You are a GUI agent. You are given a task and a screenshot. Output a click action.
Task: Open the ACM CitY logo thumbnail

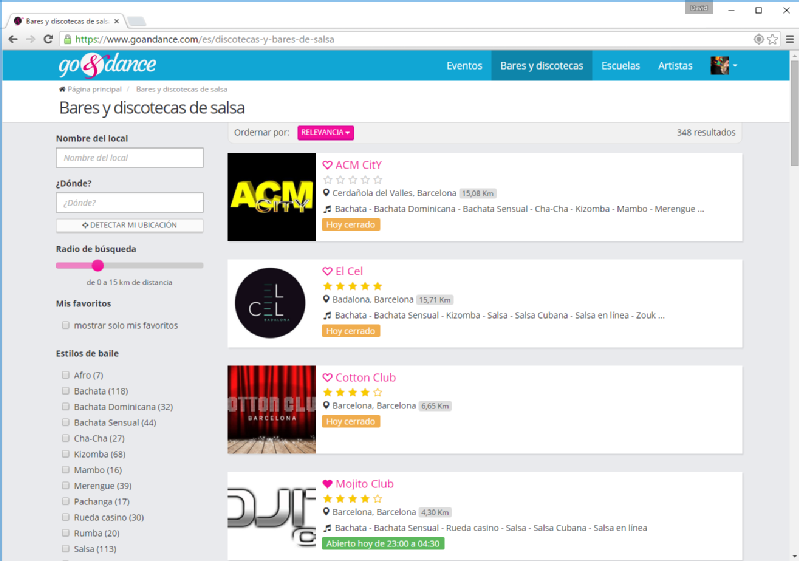(x=272, y=197)
